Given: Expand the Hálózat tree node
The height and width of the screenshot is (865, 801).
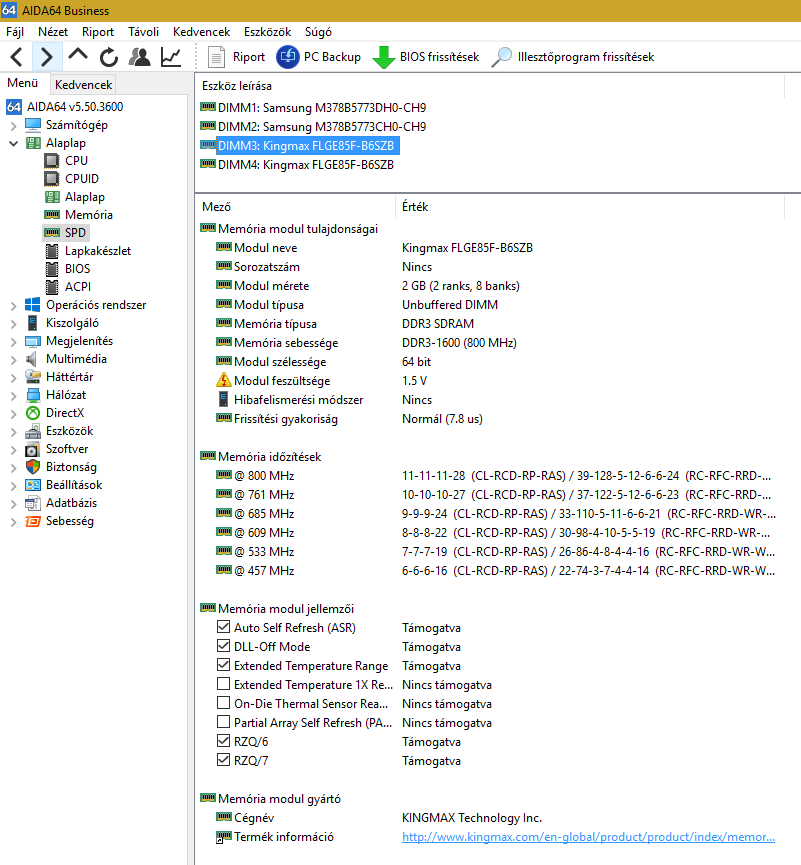Looking at the screenshot, I should tap(14, 396).
